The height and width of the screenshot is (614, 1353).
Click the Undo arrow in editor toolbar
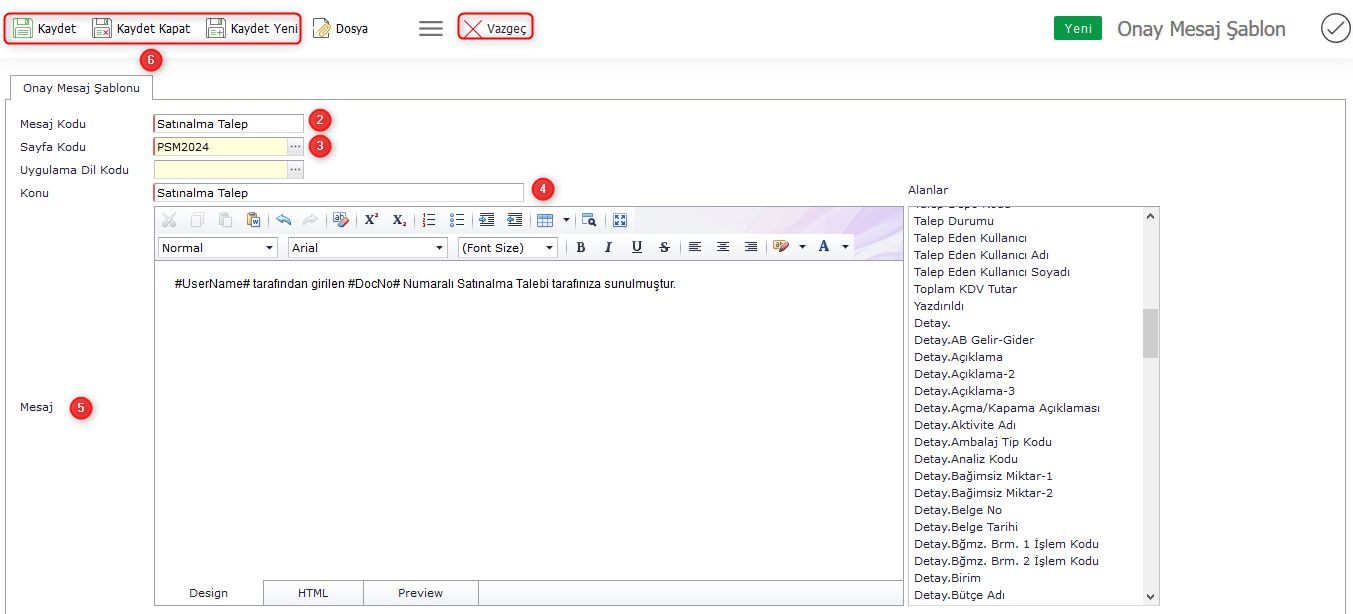click(284, 220)
